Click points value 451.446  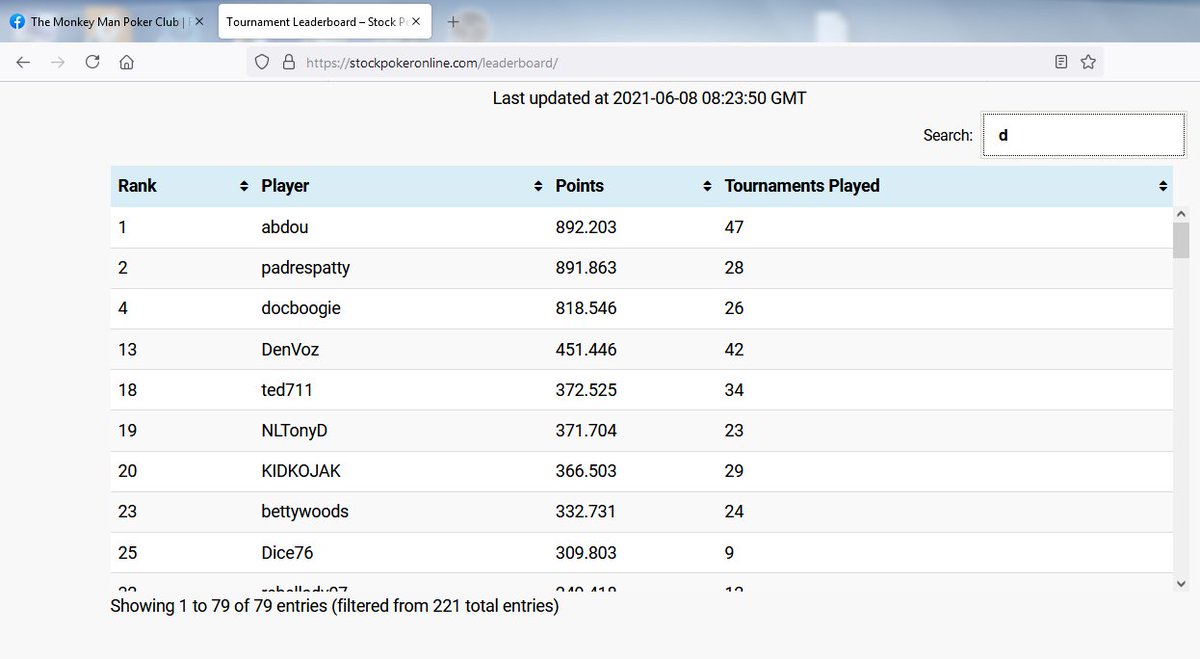(586, 349)
